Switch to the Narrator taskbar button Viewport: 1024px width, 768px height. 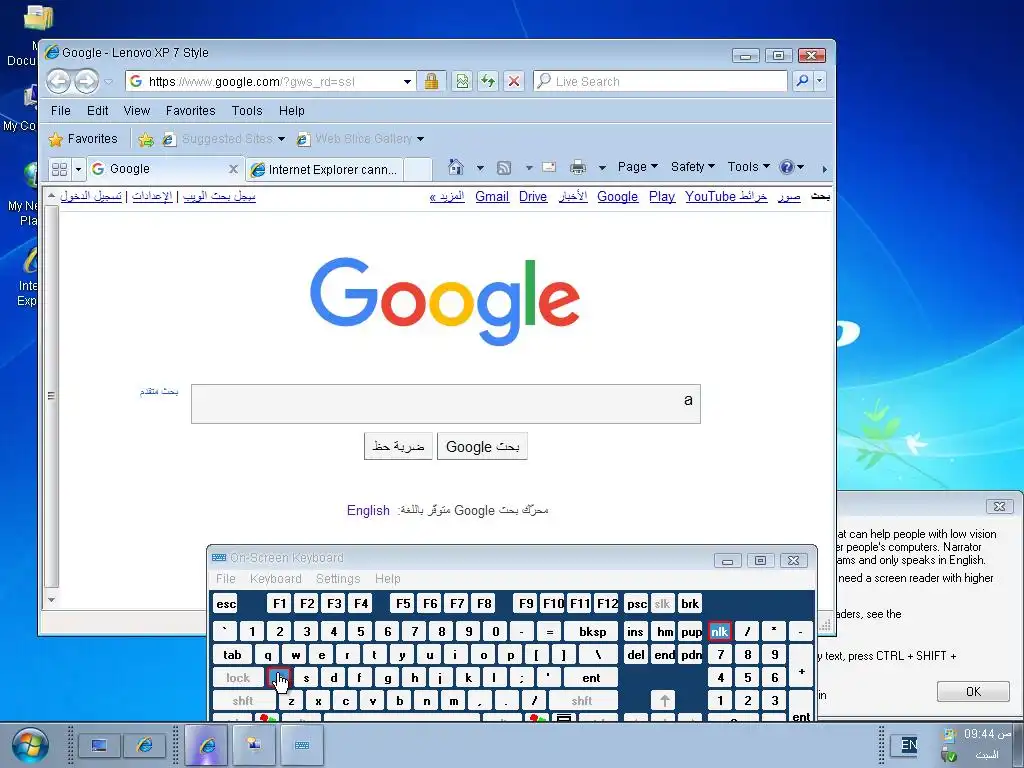click(x=253, y=744)
